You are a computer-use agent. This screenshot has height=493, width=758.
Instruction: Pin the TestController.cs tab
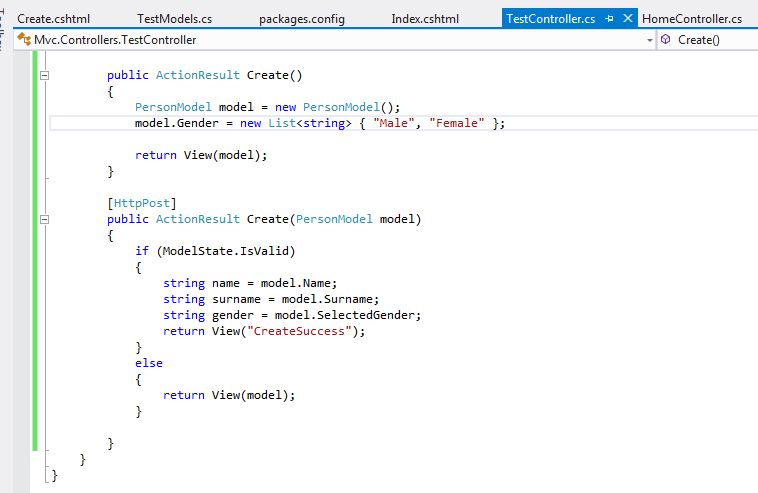pyautogui.click(x=610, y=19)
